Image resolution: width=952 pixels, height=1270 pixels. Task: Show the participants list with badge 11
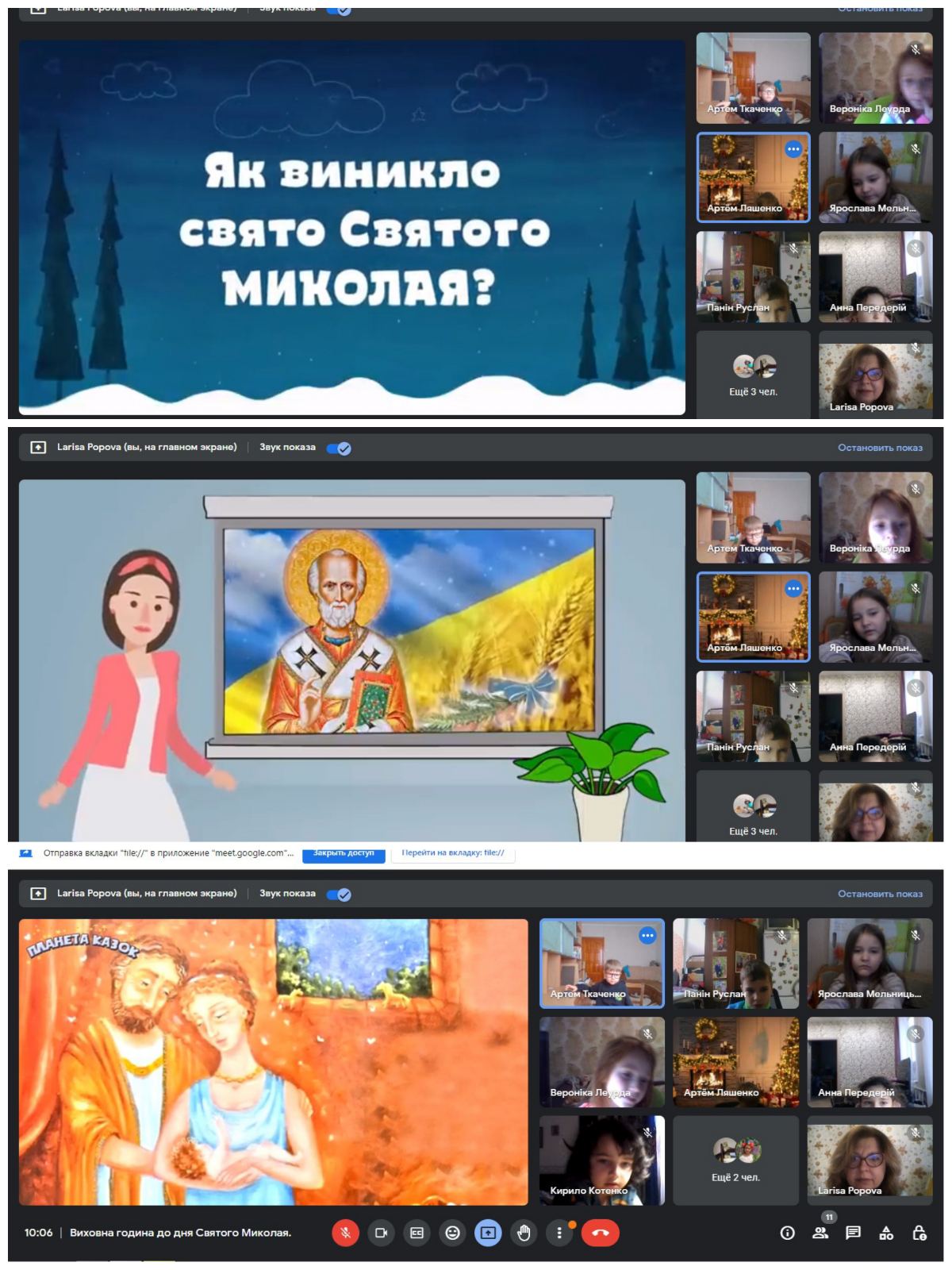pos(820,1233)
